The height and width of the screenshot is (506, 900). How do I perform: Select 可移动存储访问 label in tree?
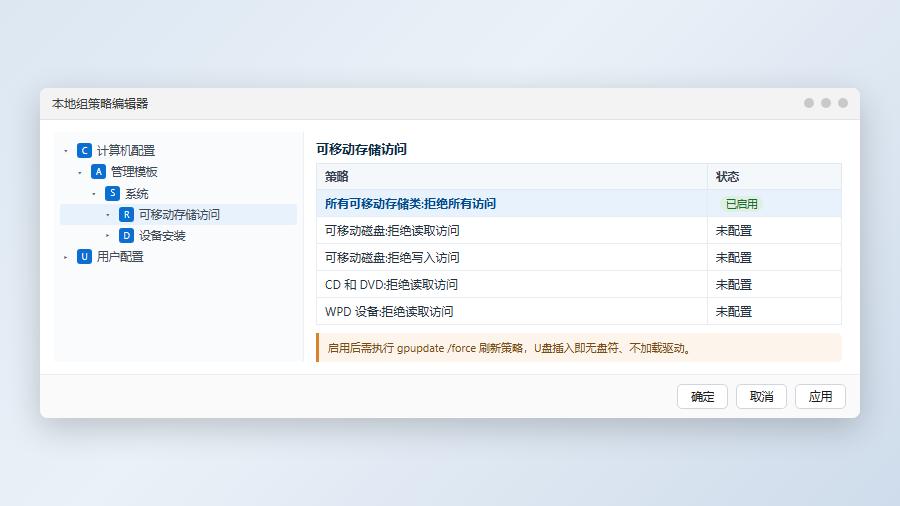[x=179, y=215]
